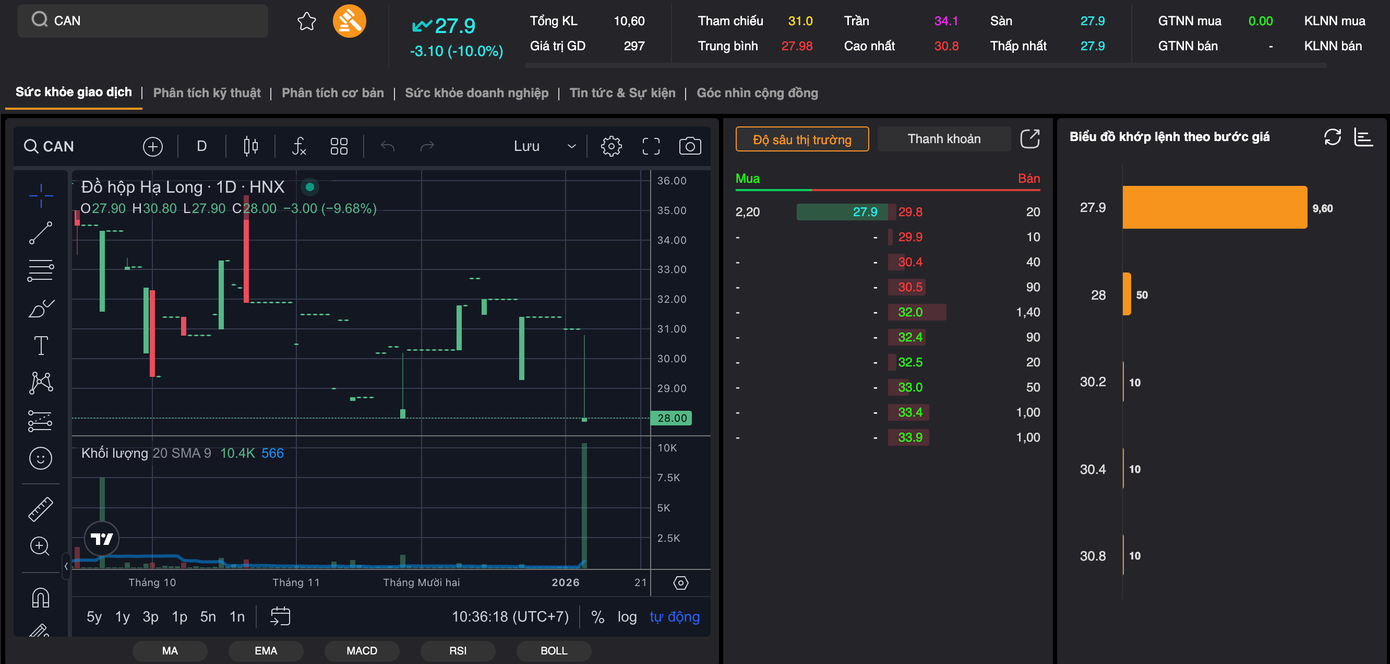Viewport: 1390px width, 664px height.
Task: Toggle percent scale on chart
Action: 598,617
